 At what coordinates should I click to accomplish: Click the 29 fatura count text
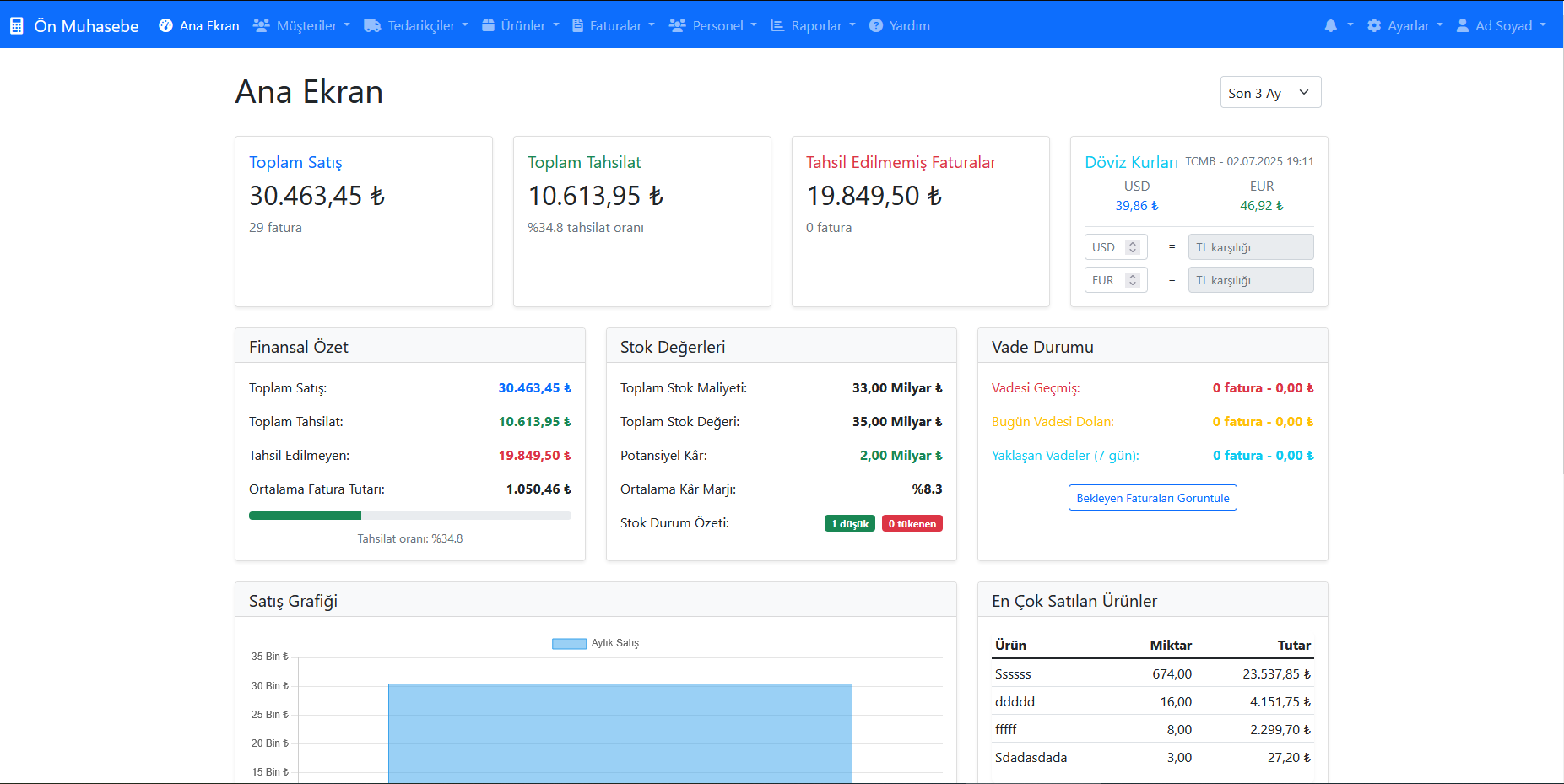click(275, 228)
